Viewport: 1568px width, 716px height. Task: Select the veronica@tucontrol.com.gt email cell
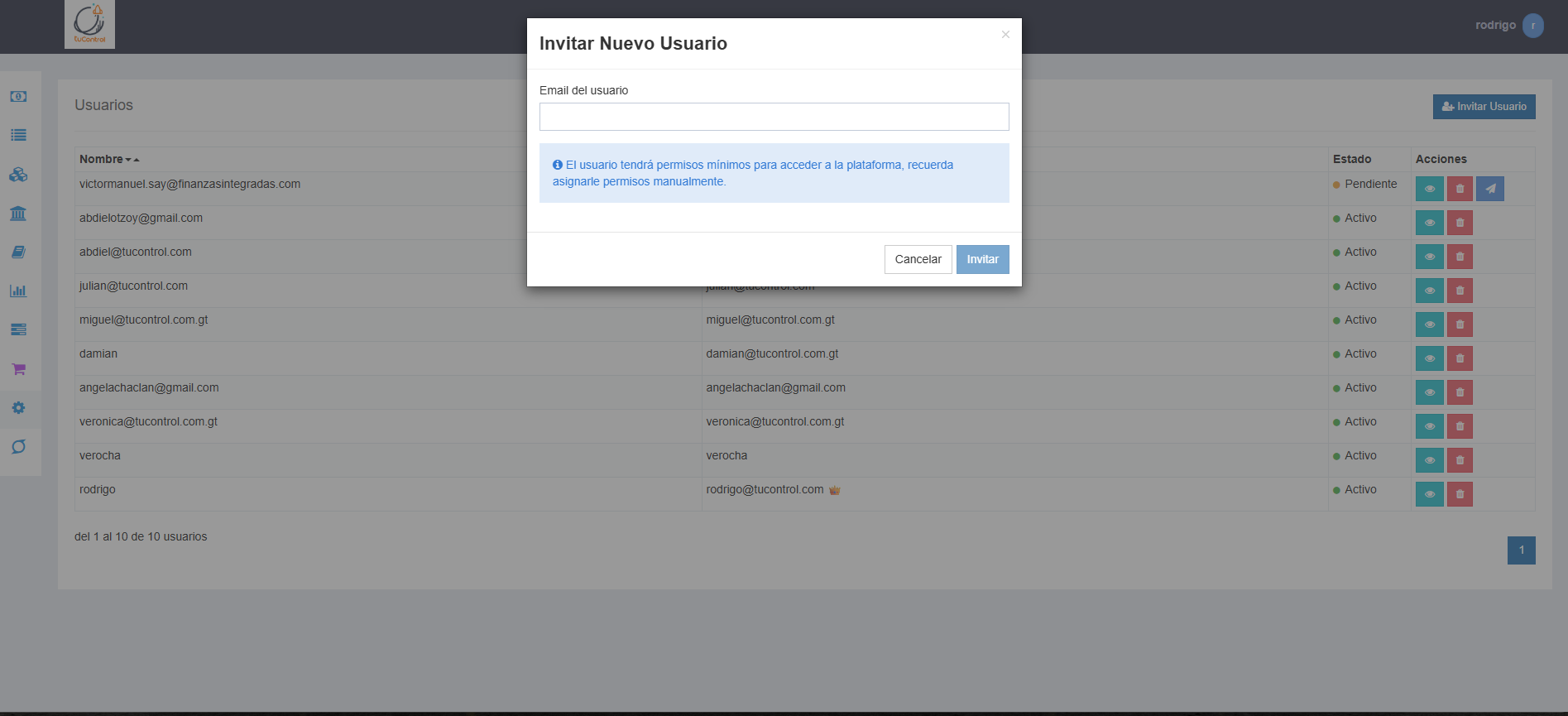coord(774,421)
